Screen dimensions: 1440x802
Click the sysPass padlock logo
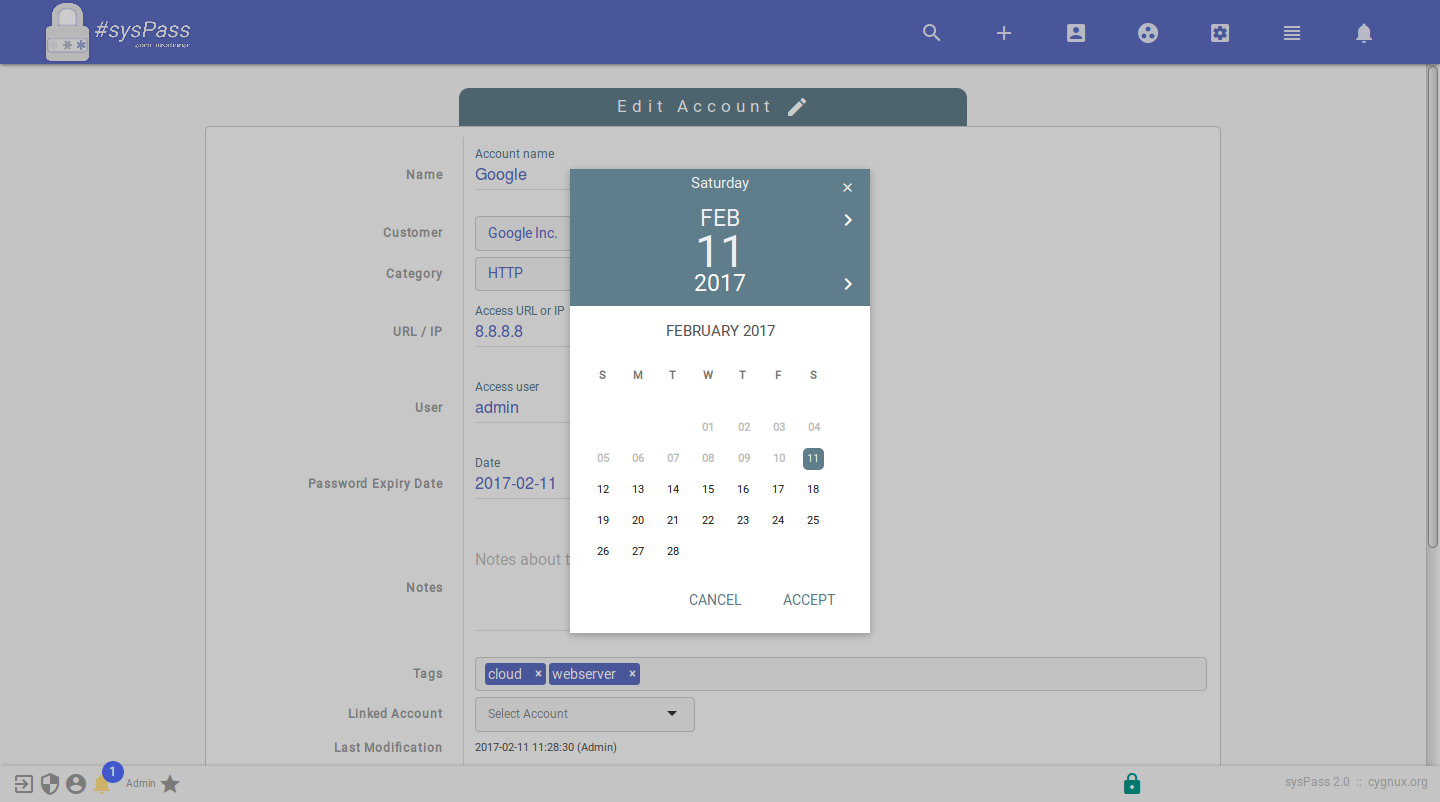tap(67, 32)
